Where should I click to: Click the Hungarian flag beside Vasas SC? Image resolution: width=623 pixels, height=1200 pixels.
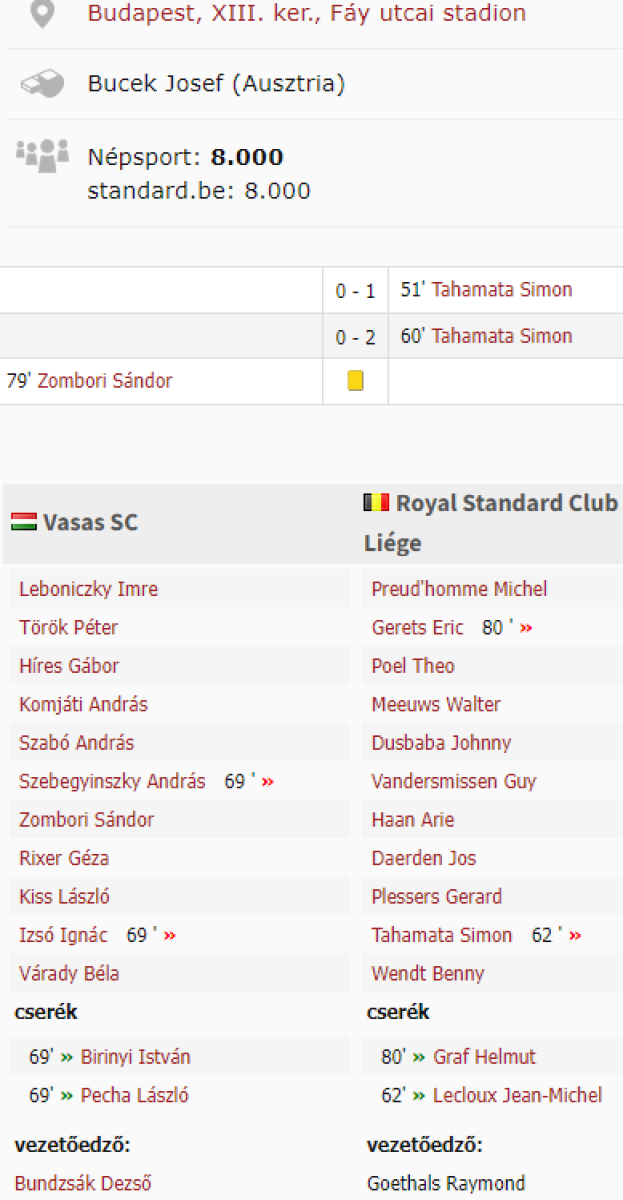(x=24, y=522)
